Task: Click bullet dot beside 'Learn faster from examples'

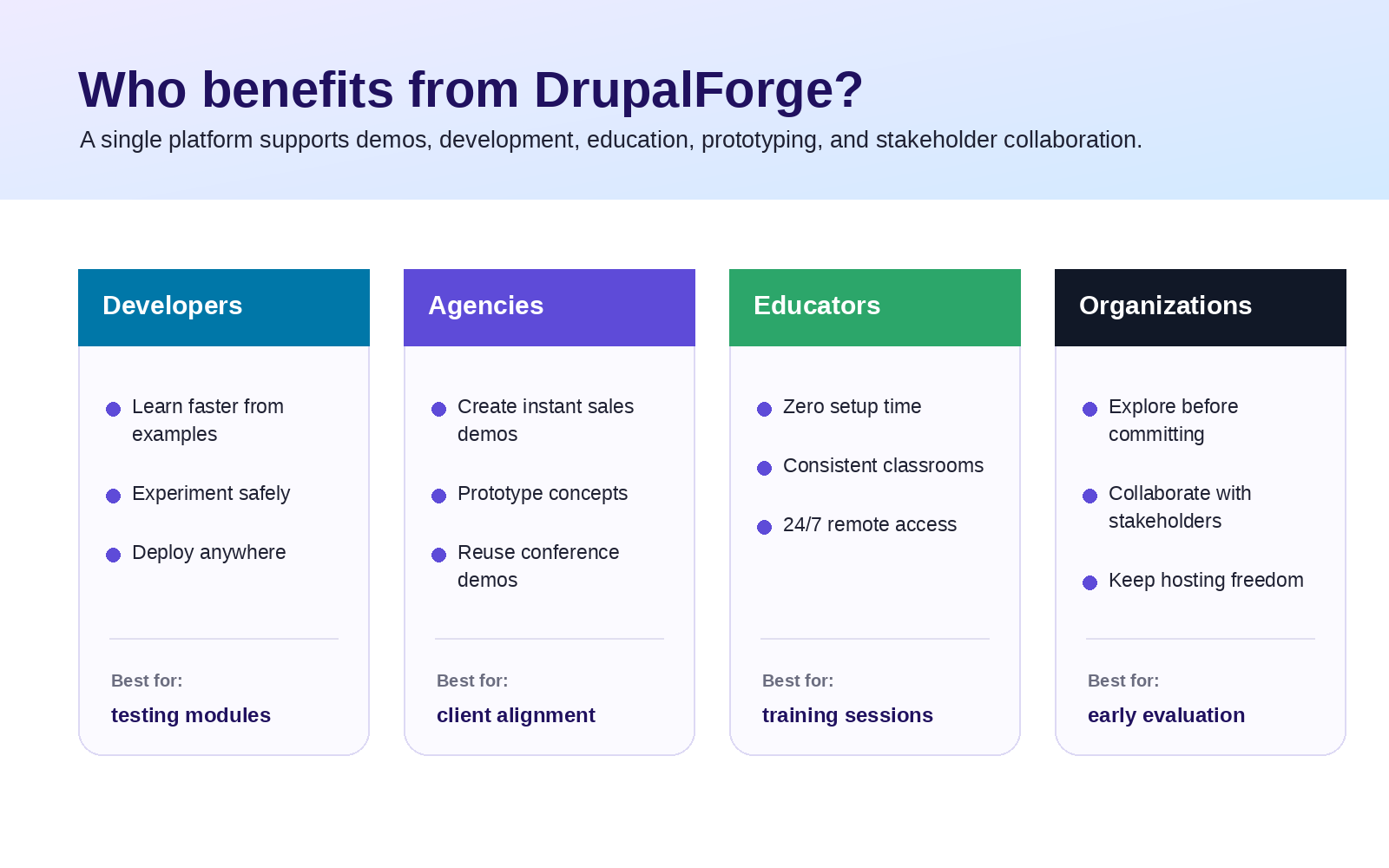Action: point(113,409)
